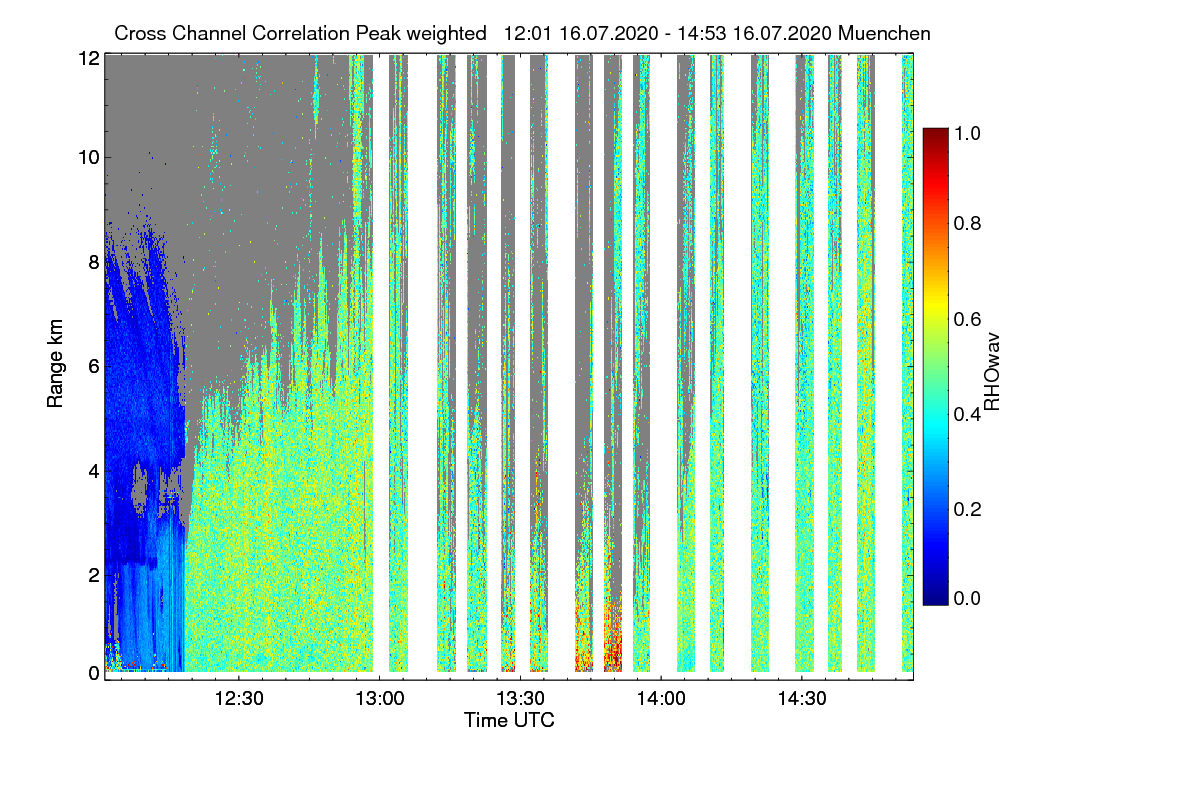Click the y-axis tick label '4'
This screenshot has height=800, width=1200.
click(x=94, y=470)
